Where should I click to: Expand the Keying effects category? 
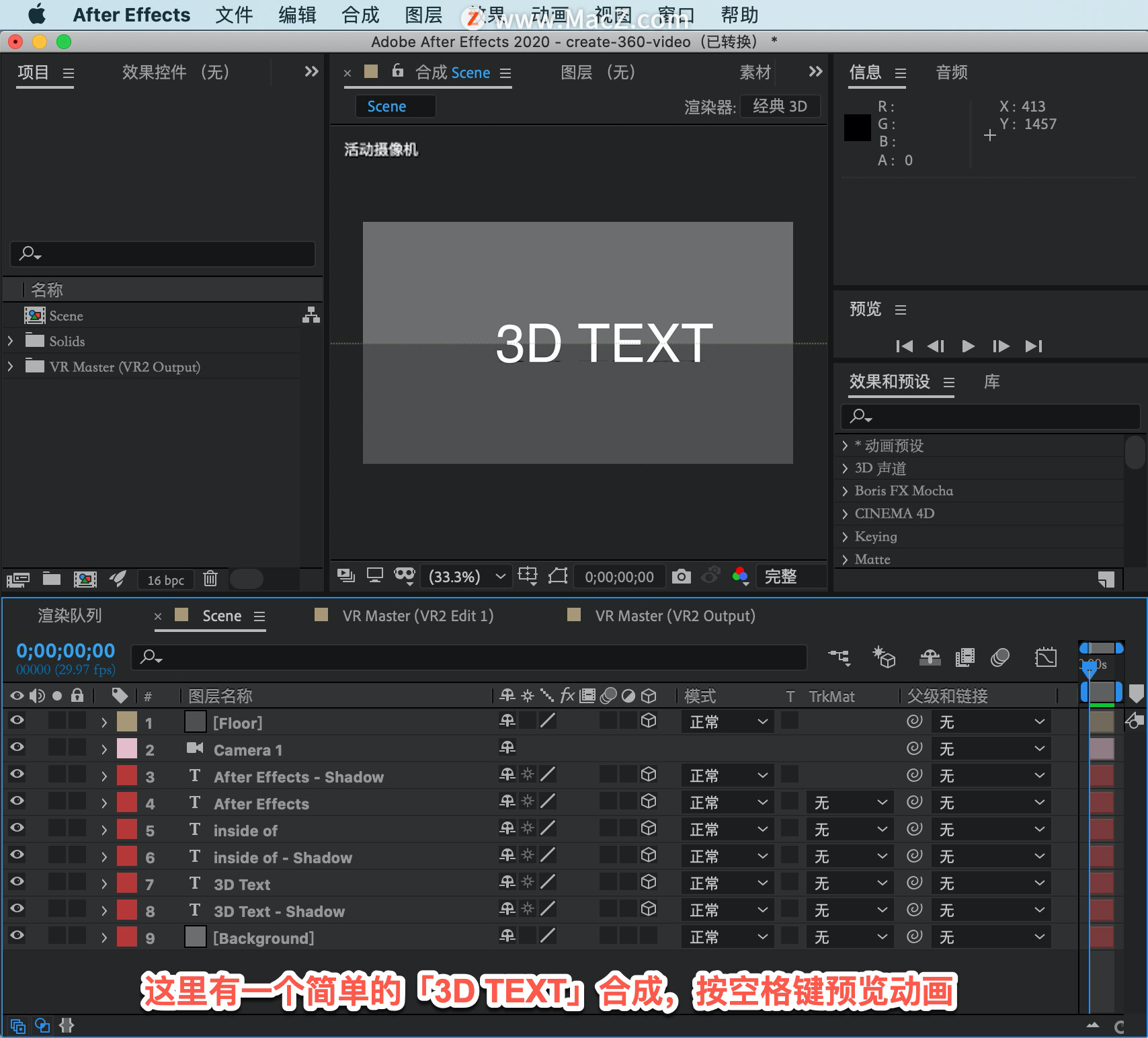click(x=845, y=536)
